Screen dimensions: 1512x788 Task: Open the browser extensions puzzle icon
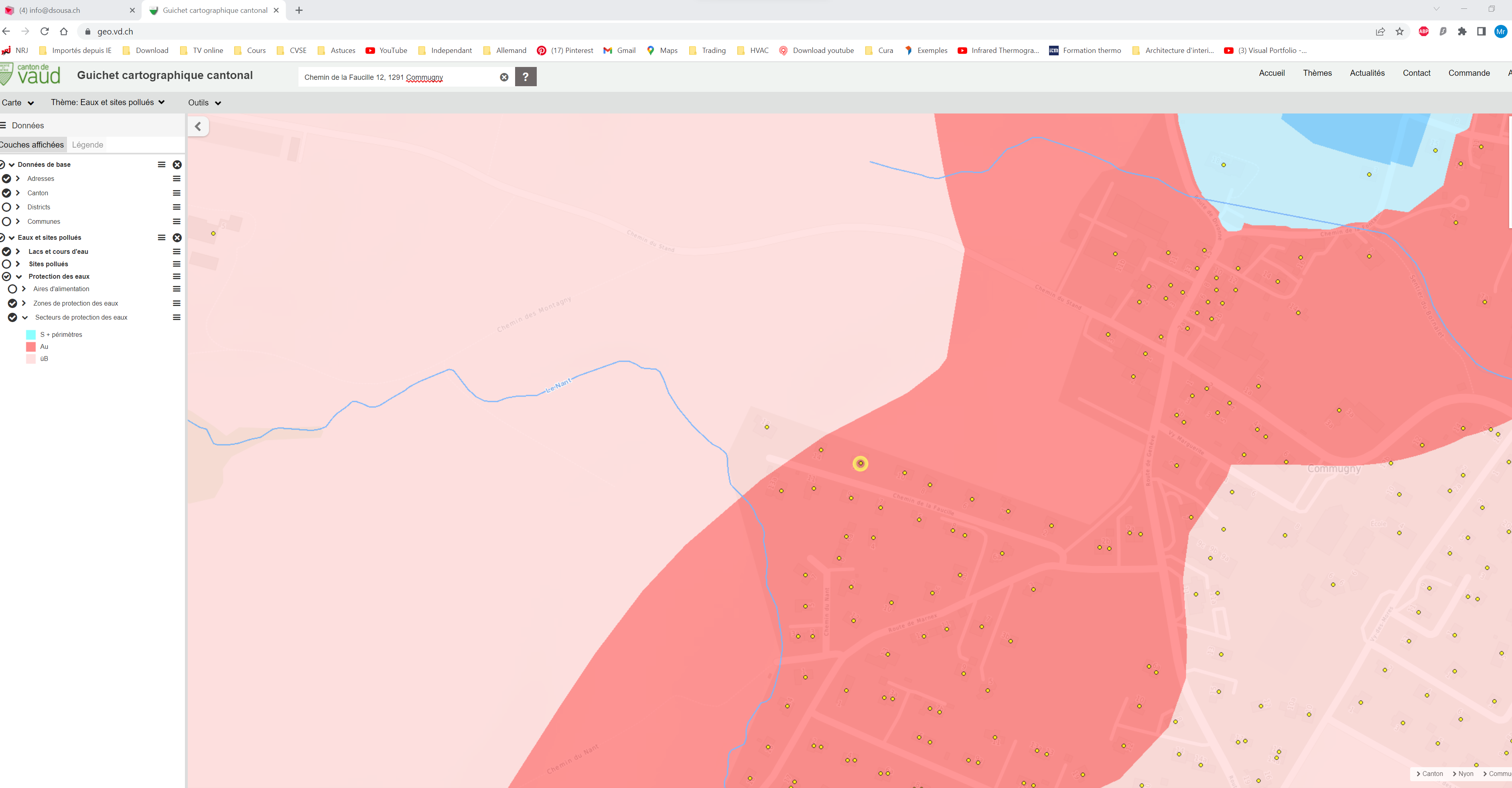click(x=1462, y=32)
